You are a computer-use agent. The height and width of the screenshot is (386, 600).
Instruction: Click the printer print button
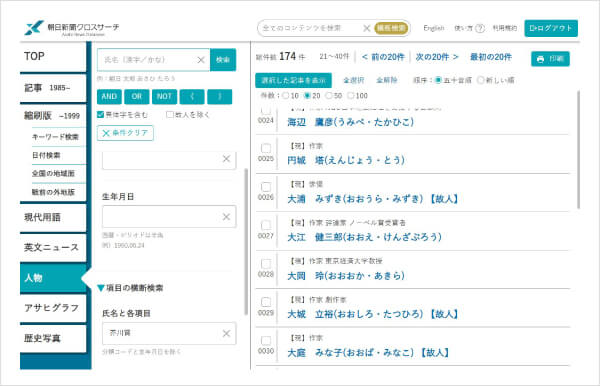pos(550,59)
